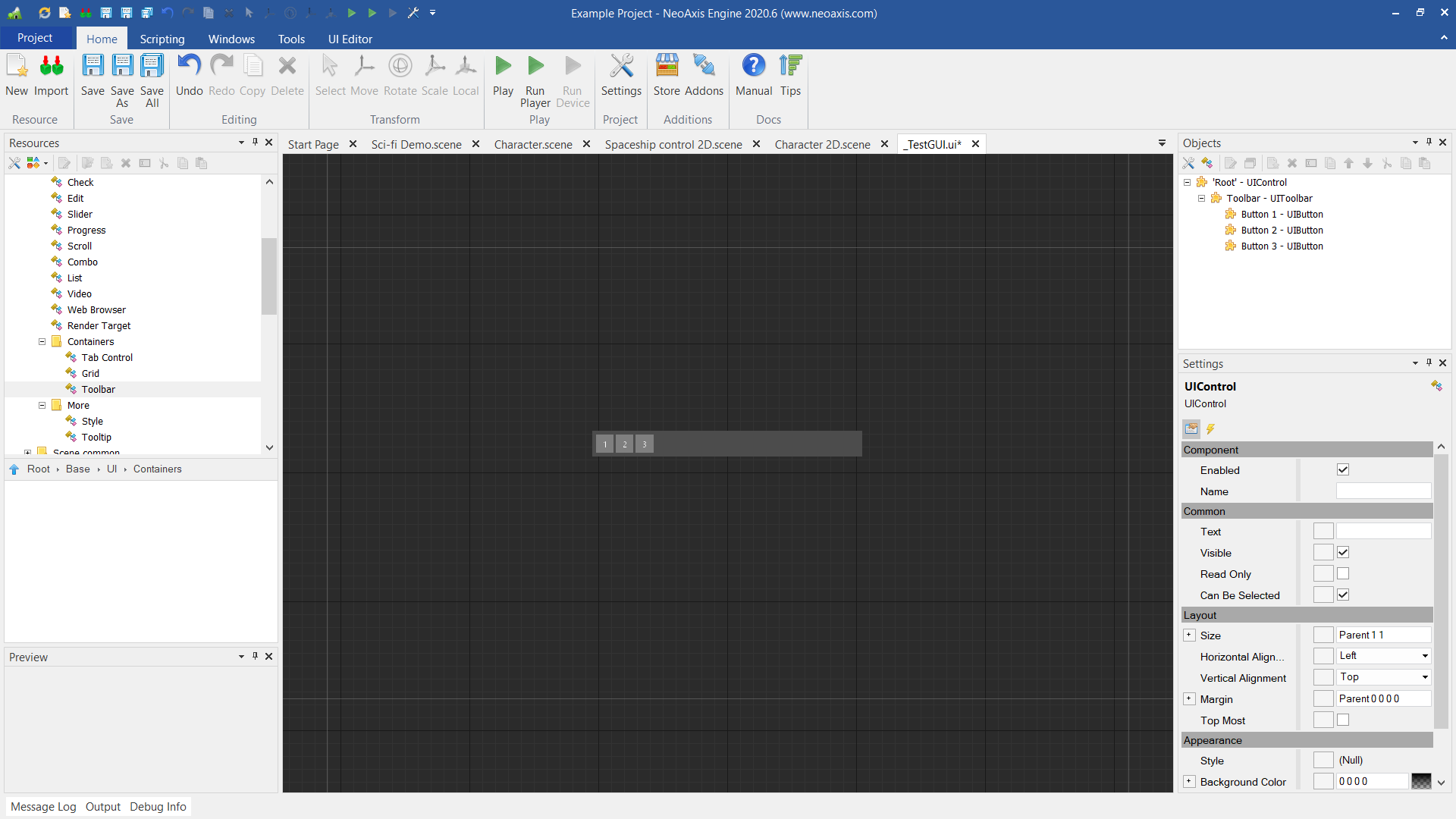Uncheck the Visible property
This screenshot has height=819, width=1456.
coord(1343,552)
